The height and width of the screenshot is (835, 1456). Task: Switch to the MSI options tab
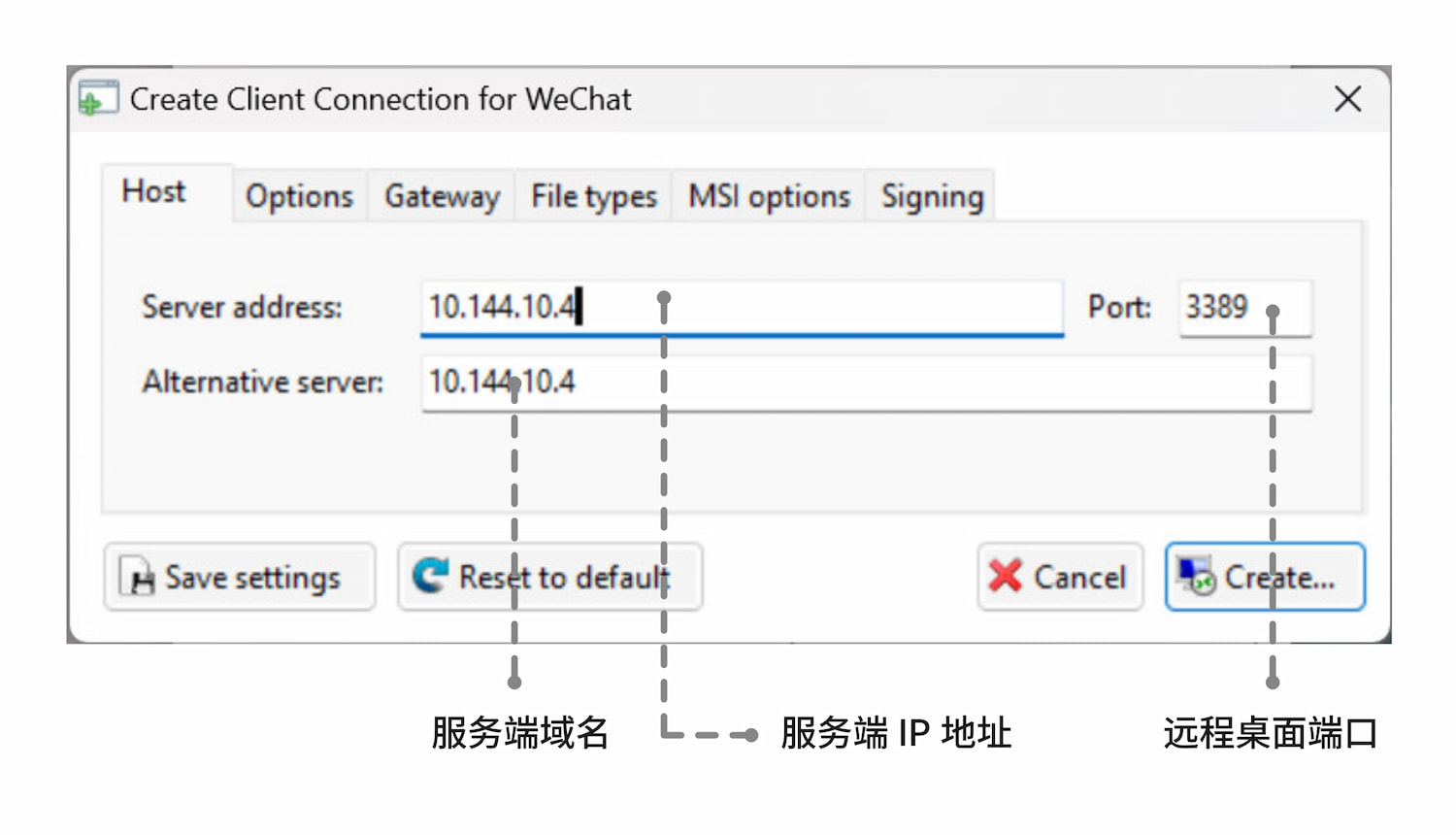[767, 196]
